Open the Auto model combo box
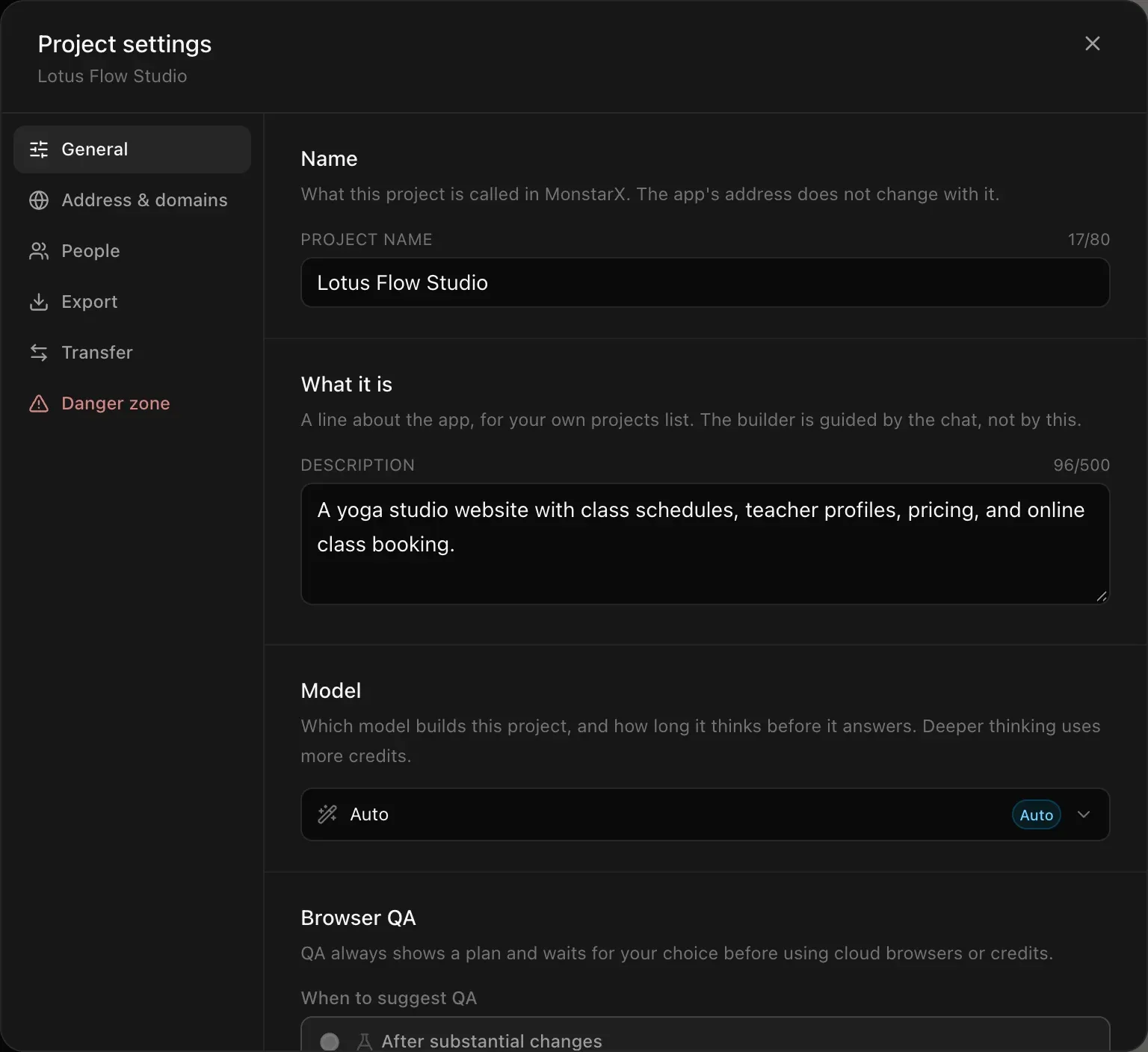The width and height of the screenshot is (1148, 1052). tap(705, 814)
